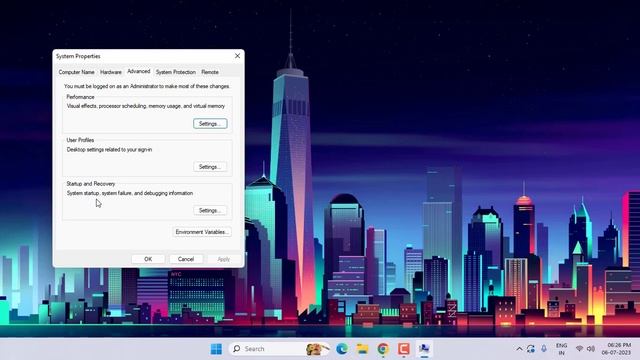Click the 'Performance' group label

80,97
